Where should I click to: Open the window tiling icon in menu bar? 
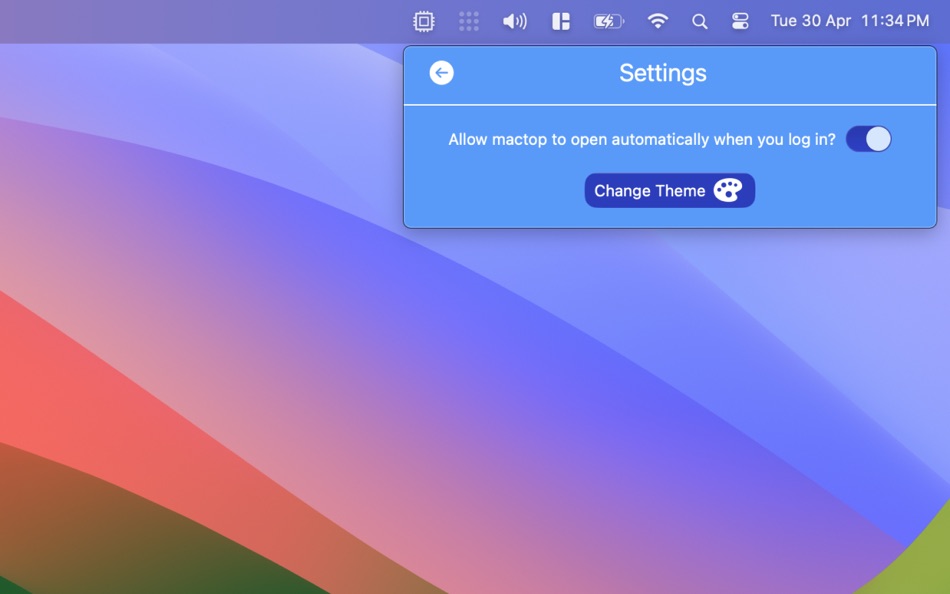coord(561,20)
